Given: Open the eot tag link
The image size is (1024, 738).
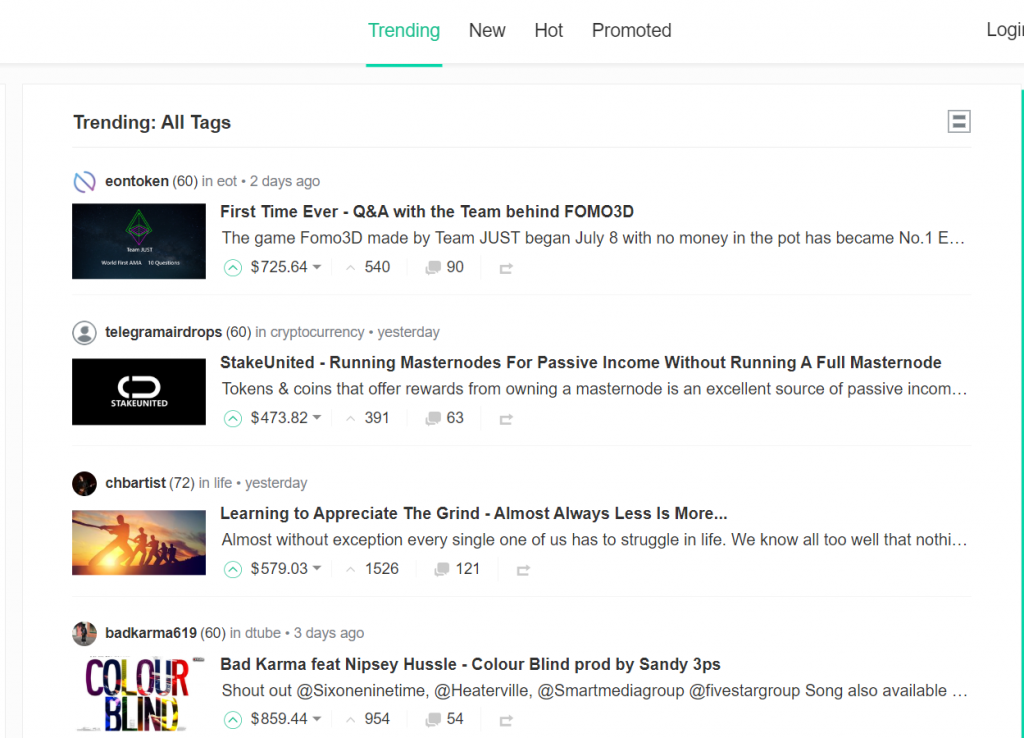Looking at the screenshot, I should click(x=227, y=181).
